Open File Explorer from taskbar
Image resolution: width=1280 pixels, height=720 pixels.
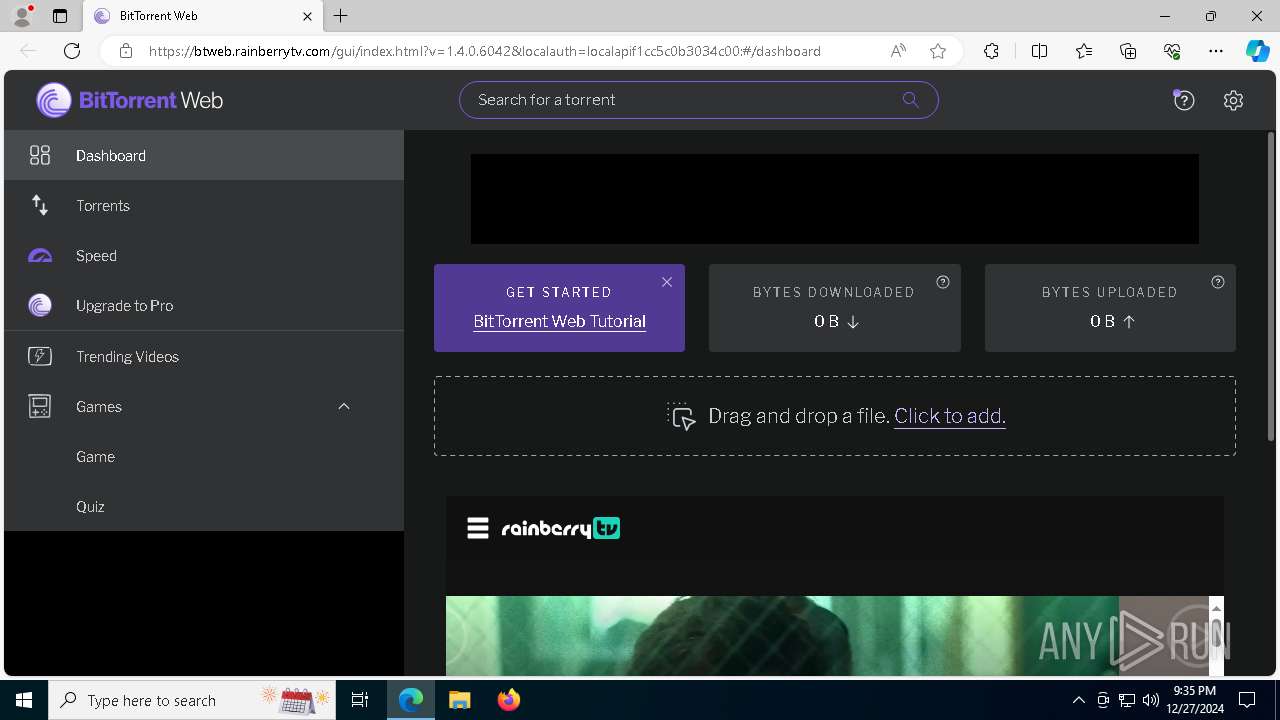[x=459, y=700]
